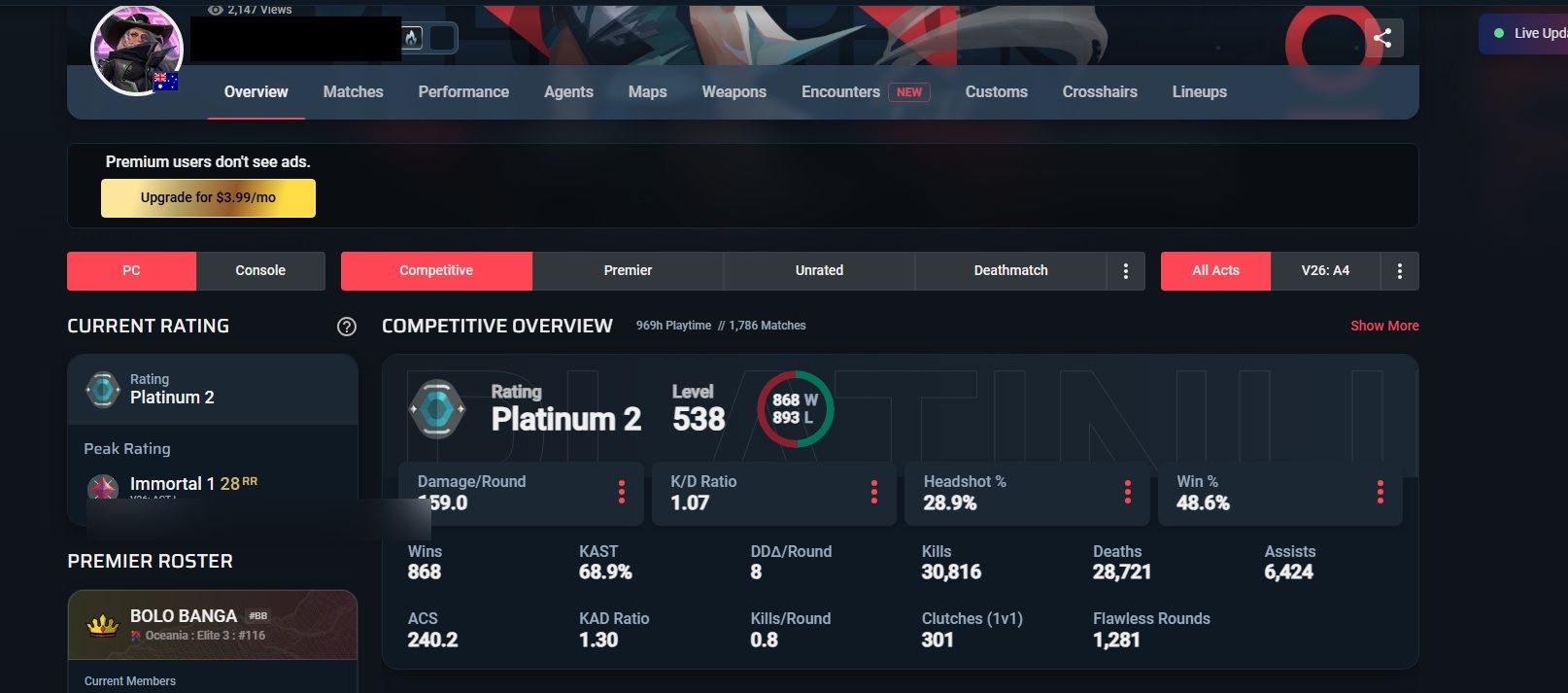Open K/D Ratio options three-dot menu
The height and width of the screenshot is (693, 1568).
point(874,492)
